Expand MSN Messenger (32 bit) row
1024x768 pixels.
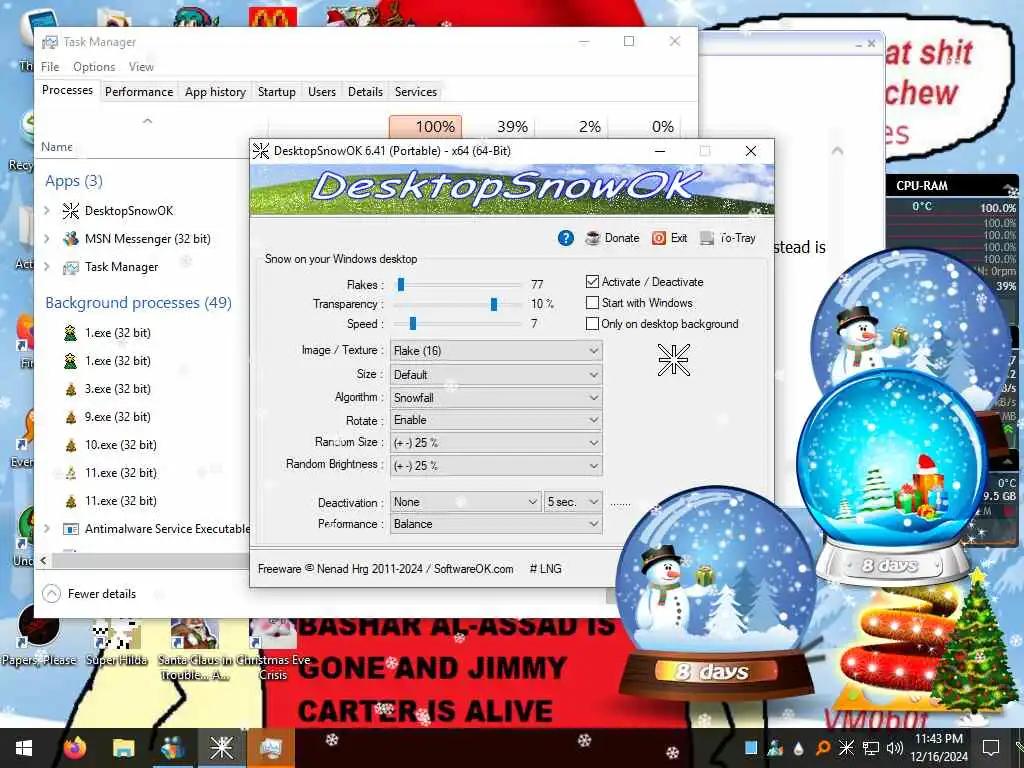tap(46, 238)
